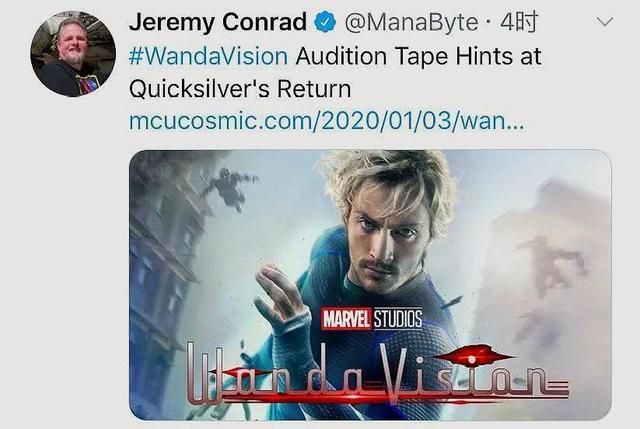
Task: Click the red MARVEL logo box
Action: click(346, 319)
